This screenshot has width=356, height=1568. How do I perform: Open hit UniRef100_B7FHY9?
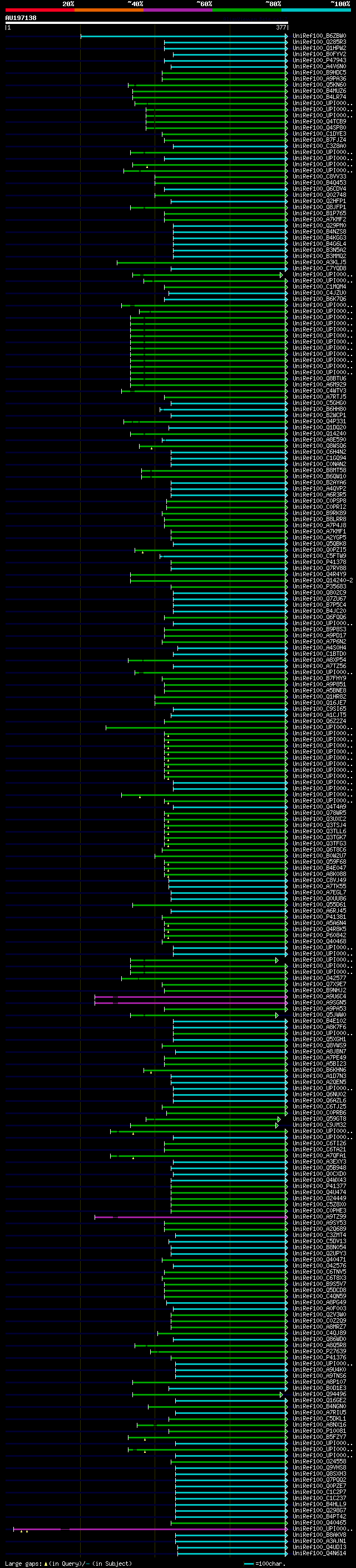coord(319,678)
